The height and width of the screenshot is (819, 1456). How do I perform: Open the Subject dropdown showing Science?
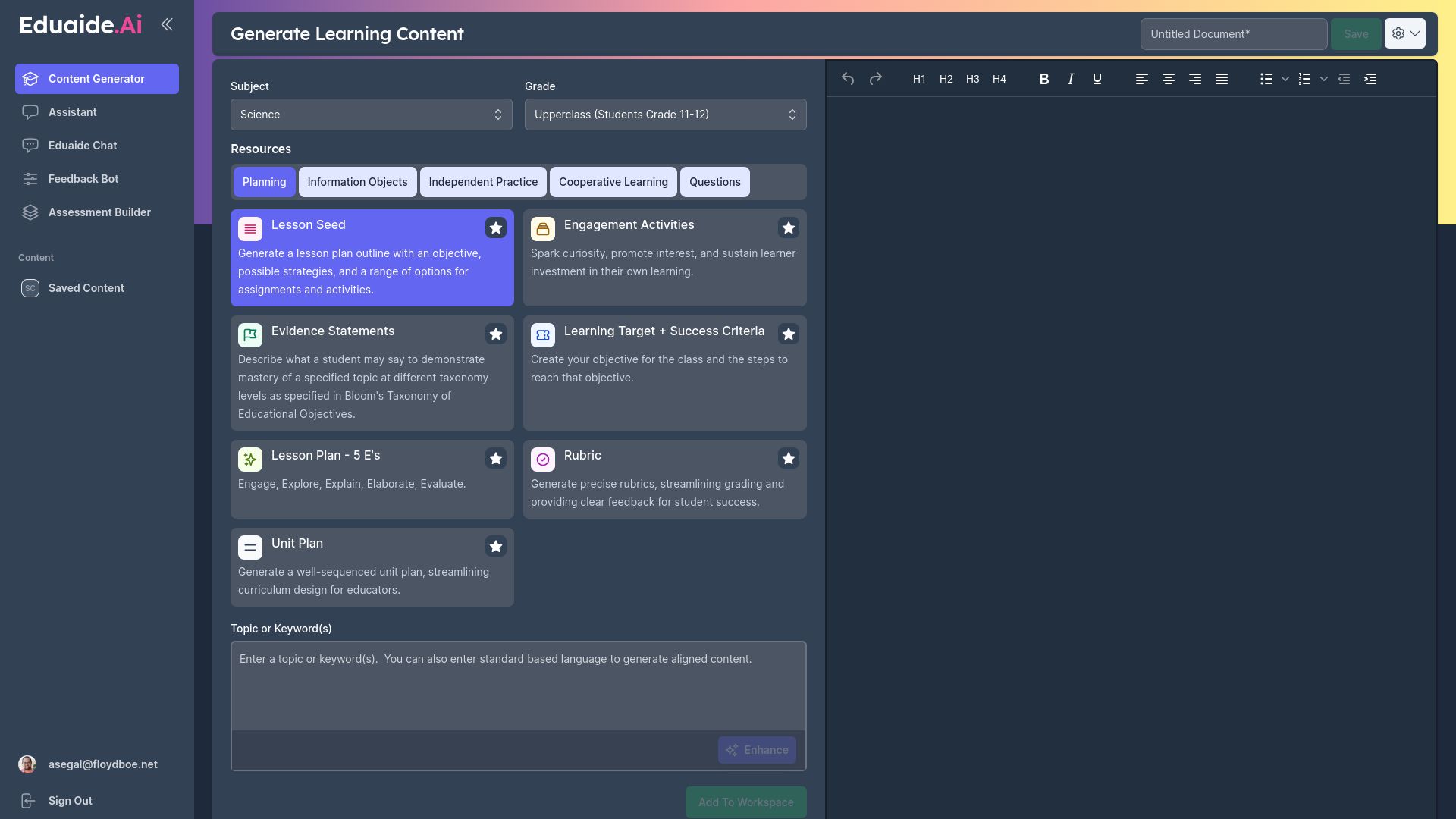pos(371,115)
